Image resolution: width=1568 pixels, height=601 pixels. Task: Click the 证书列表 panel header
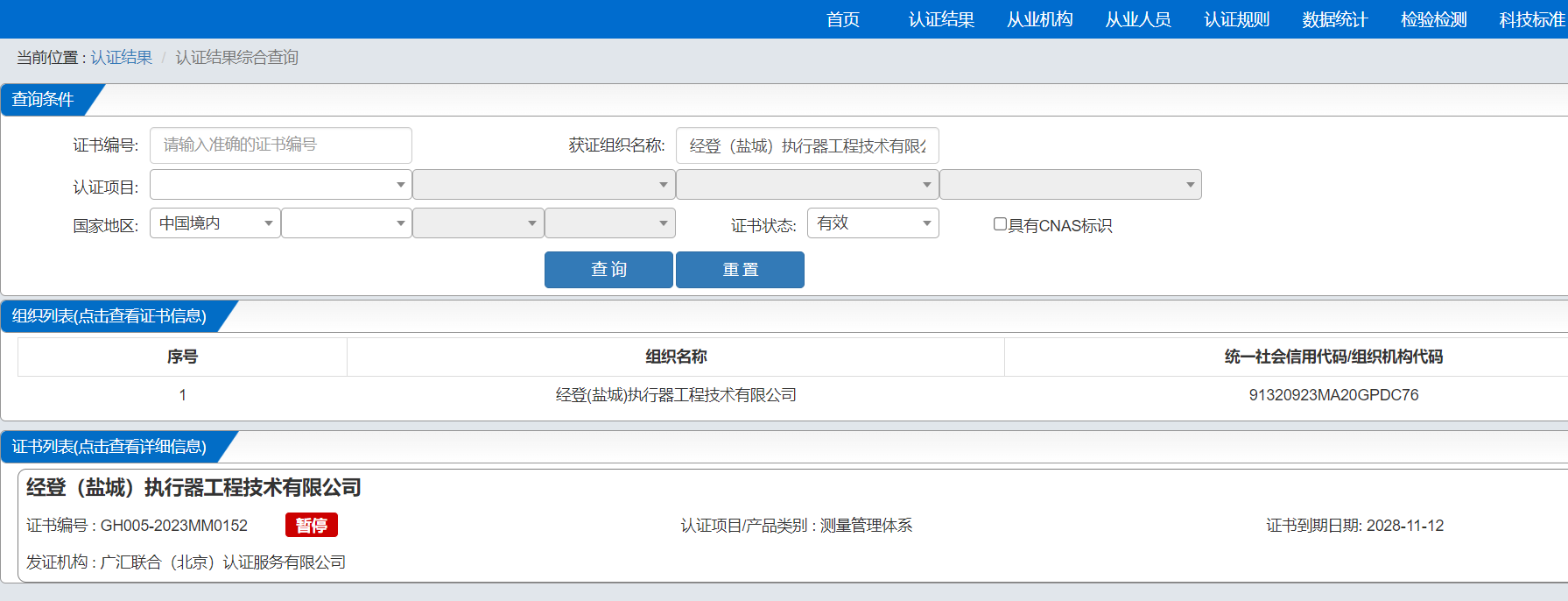pyautogui.click(x=109, y=447)
